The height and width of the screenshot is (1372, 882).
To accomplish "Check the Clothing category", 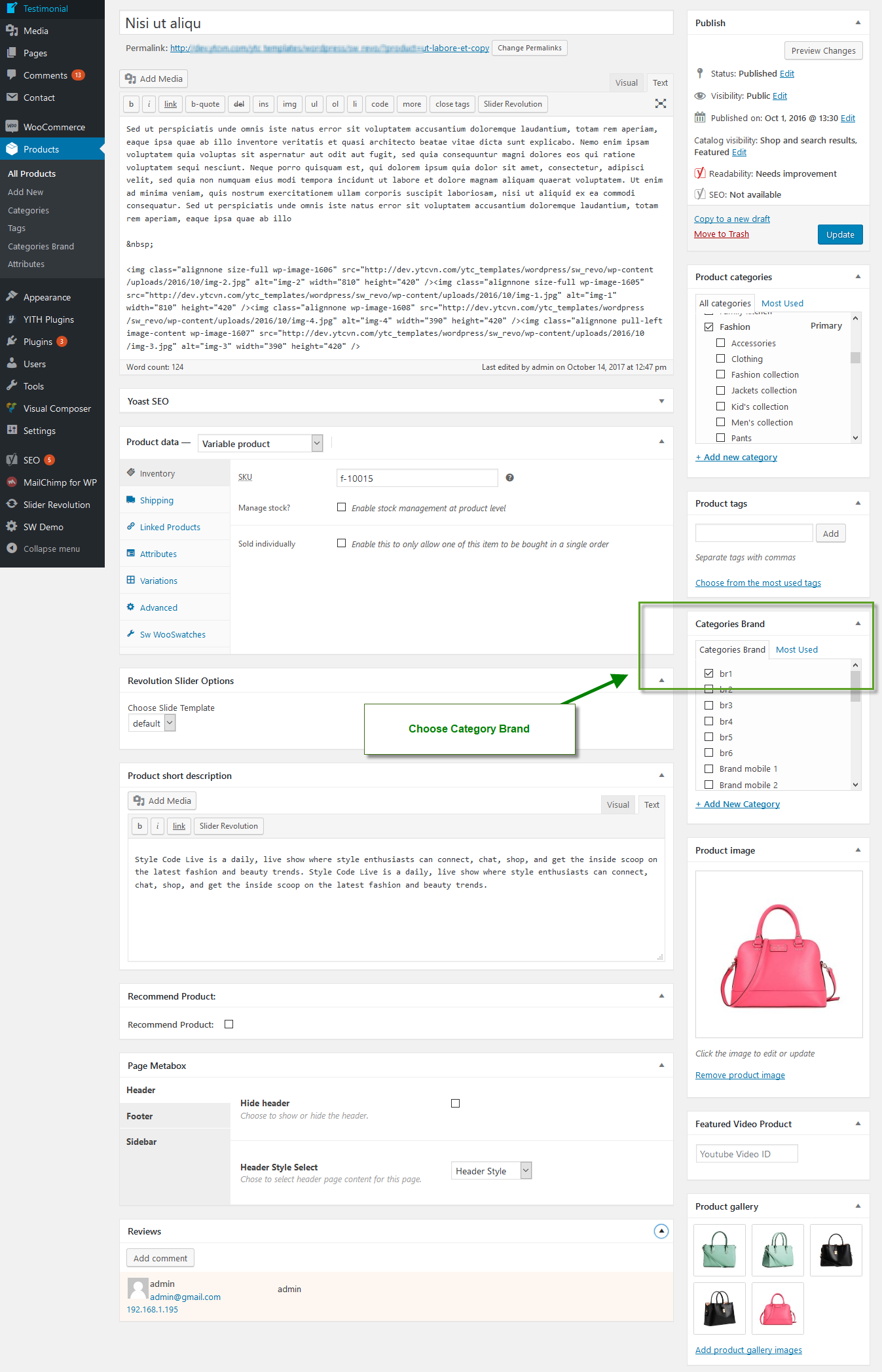I will tap(720, 358).
